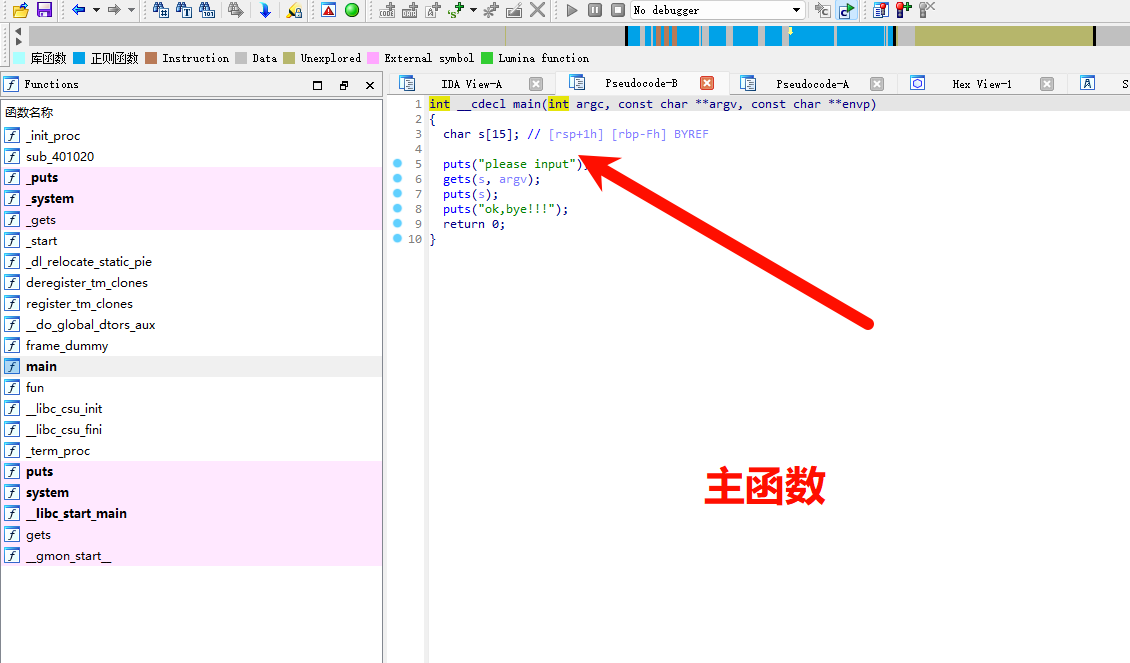
Task: Open the No debugger dropdown
Action: coord(797,10)
